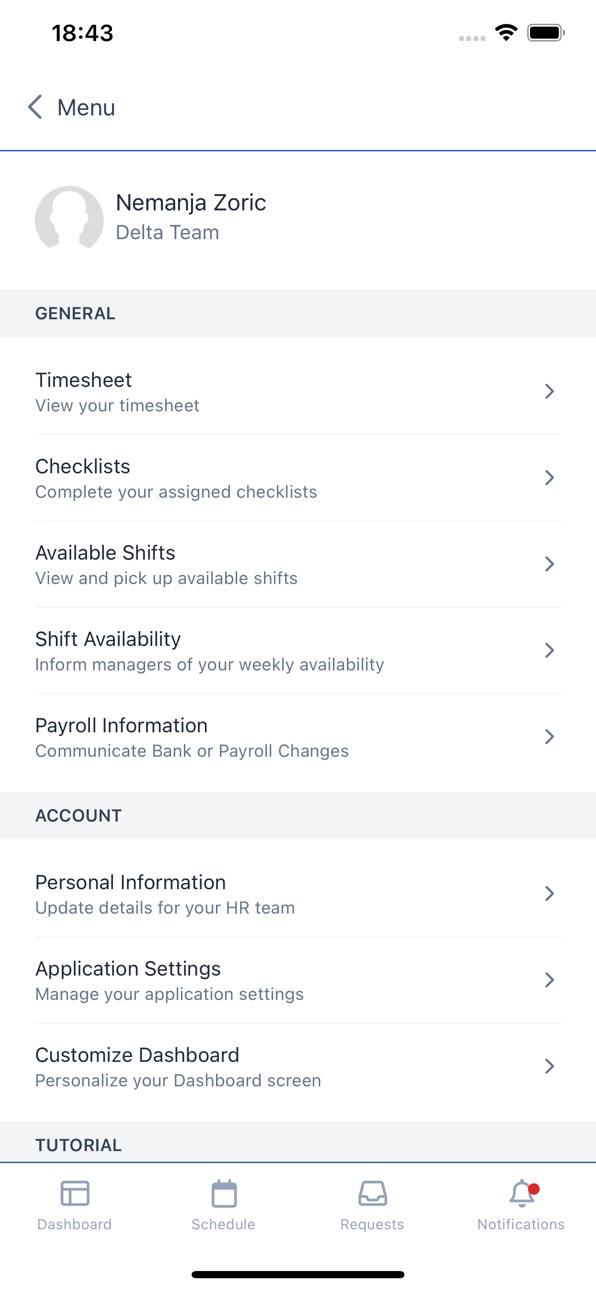
Task: Tap the chevron beside Available Shifts
Action: [x=549, y=564]
